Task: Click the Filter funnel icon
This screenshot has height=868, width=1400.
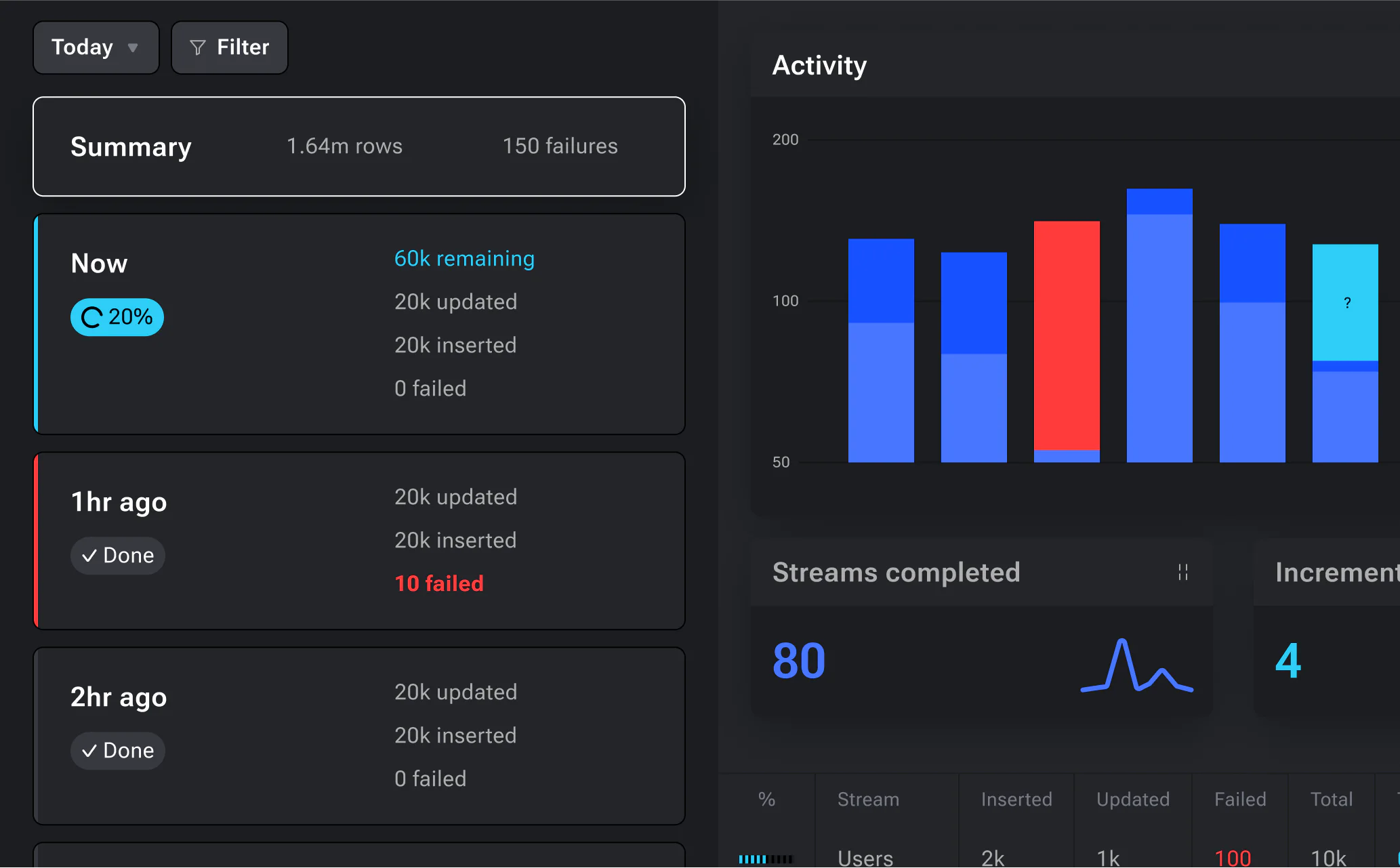Action: pyautogui.click(x=197, y=47)
